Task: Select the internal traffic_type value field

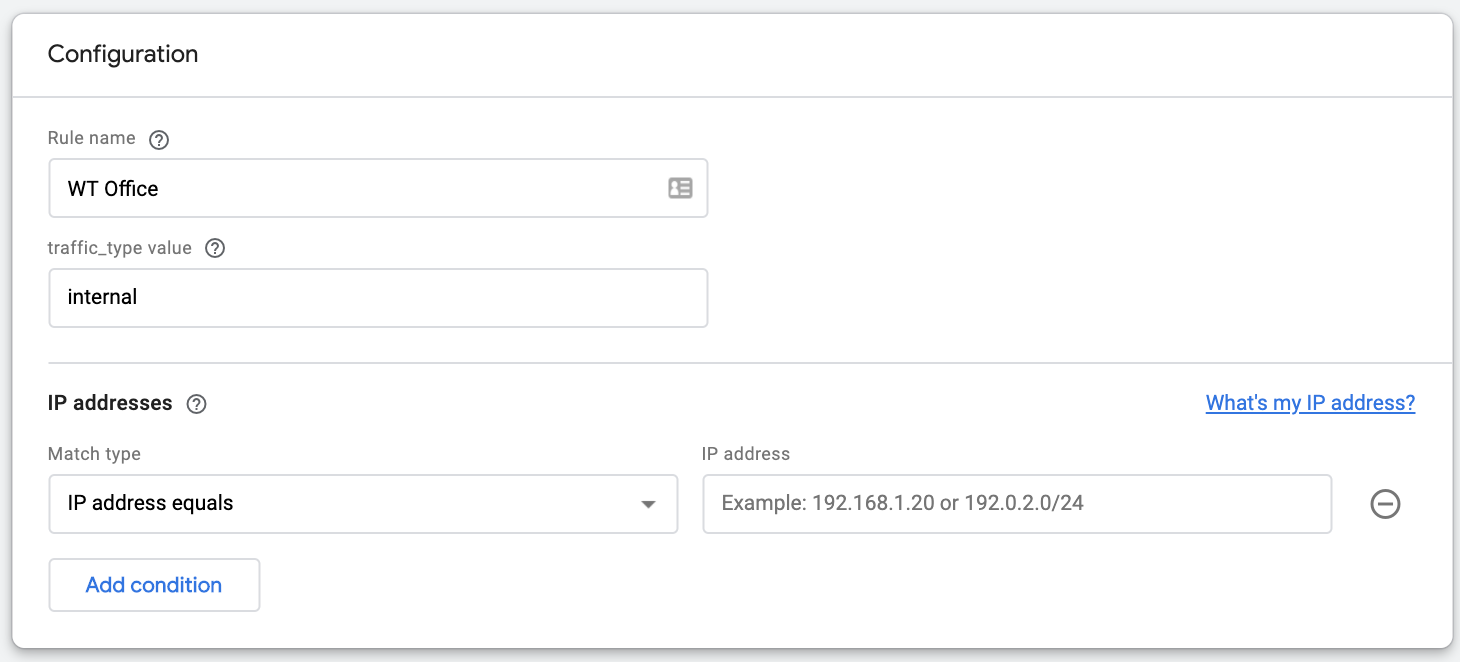Action: 378,297
